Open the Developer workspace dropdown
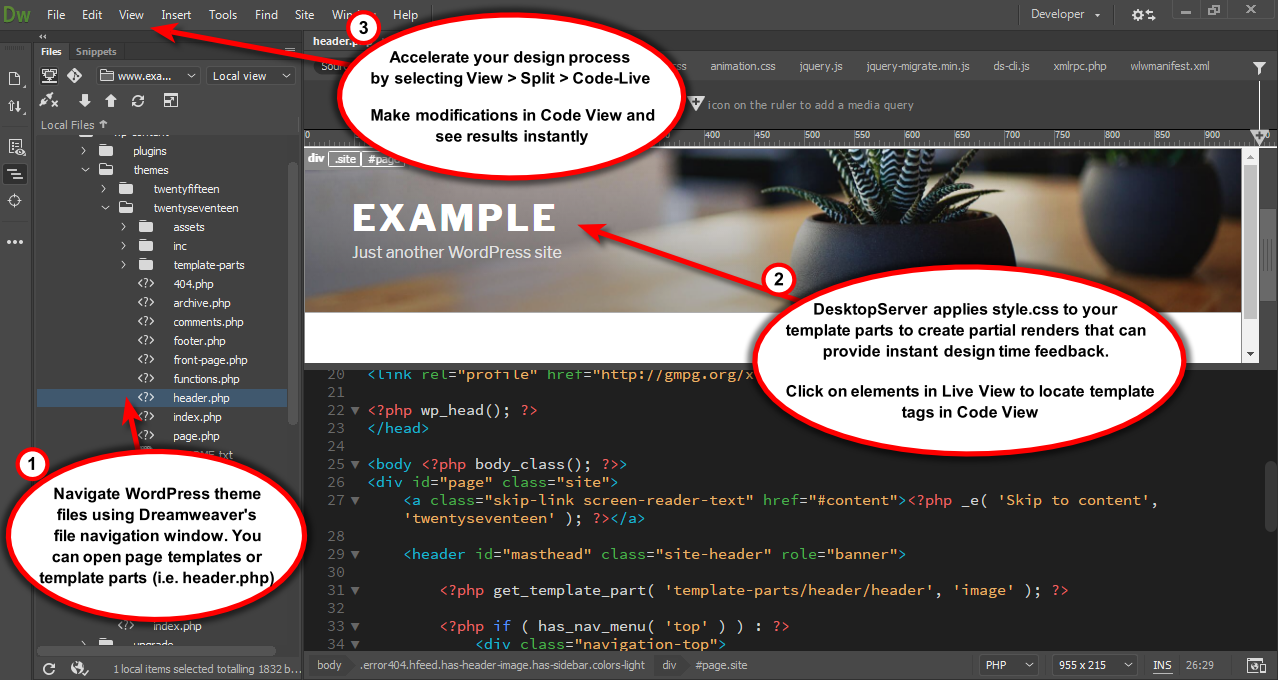 1065,14
